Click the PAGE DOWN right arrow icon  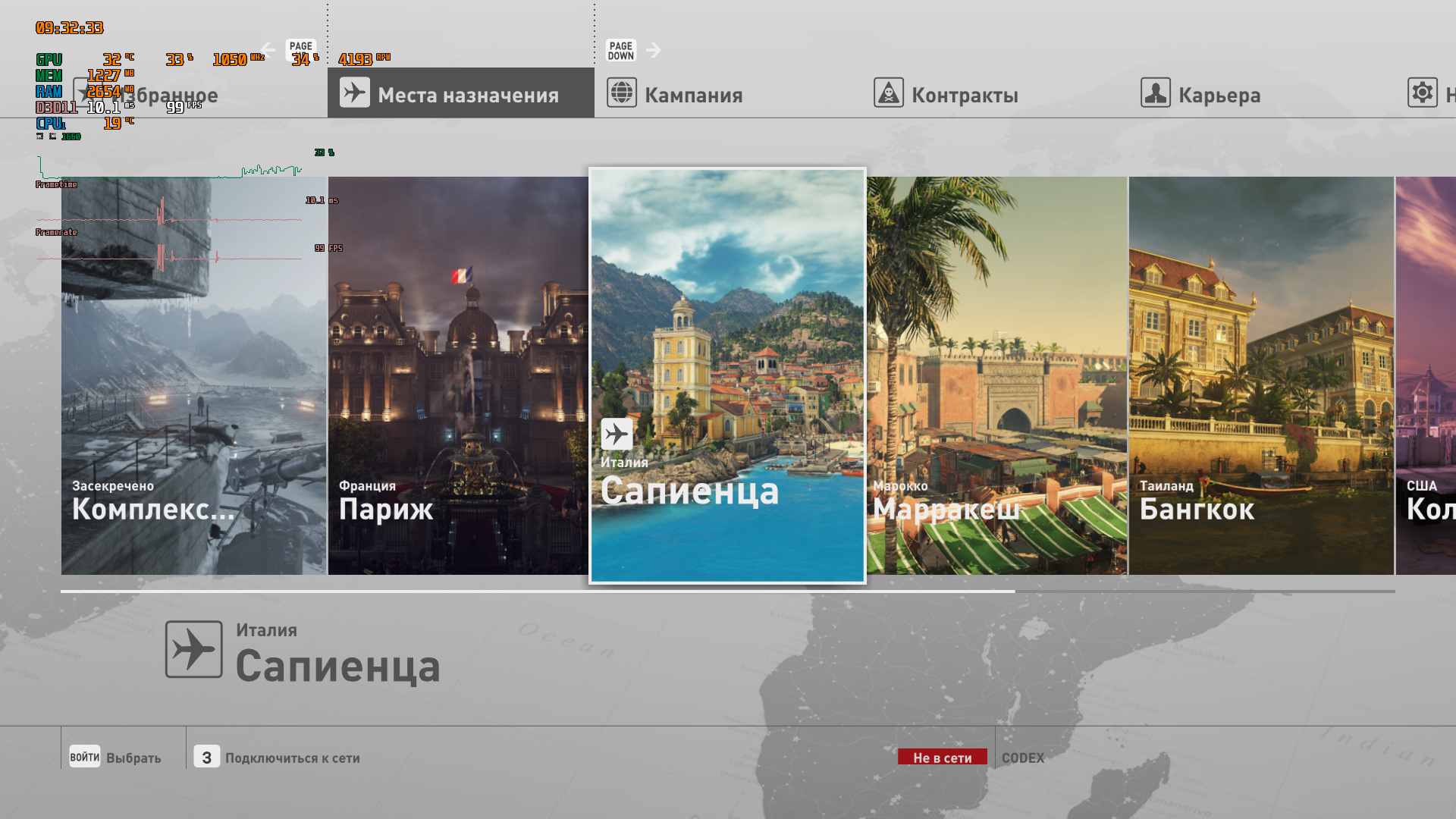pyautogui.click(x=654, y=51)
